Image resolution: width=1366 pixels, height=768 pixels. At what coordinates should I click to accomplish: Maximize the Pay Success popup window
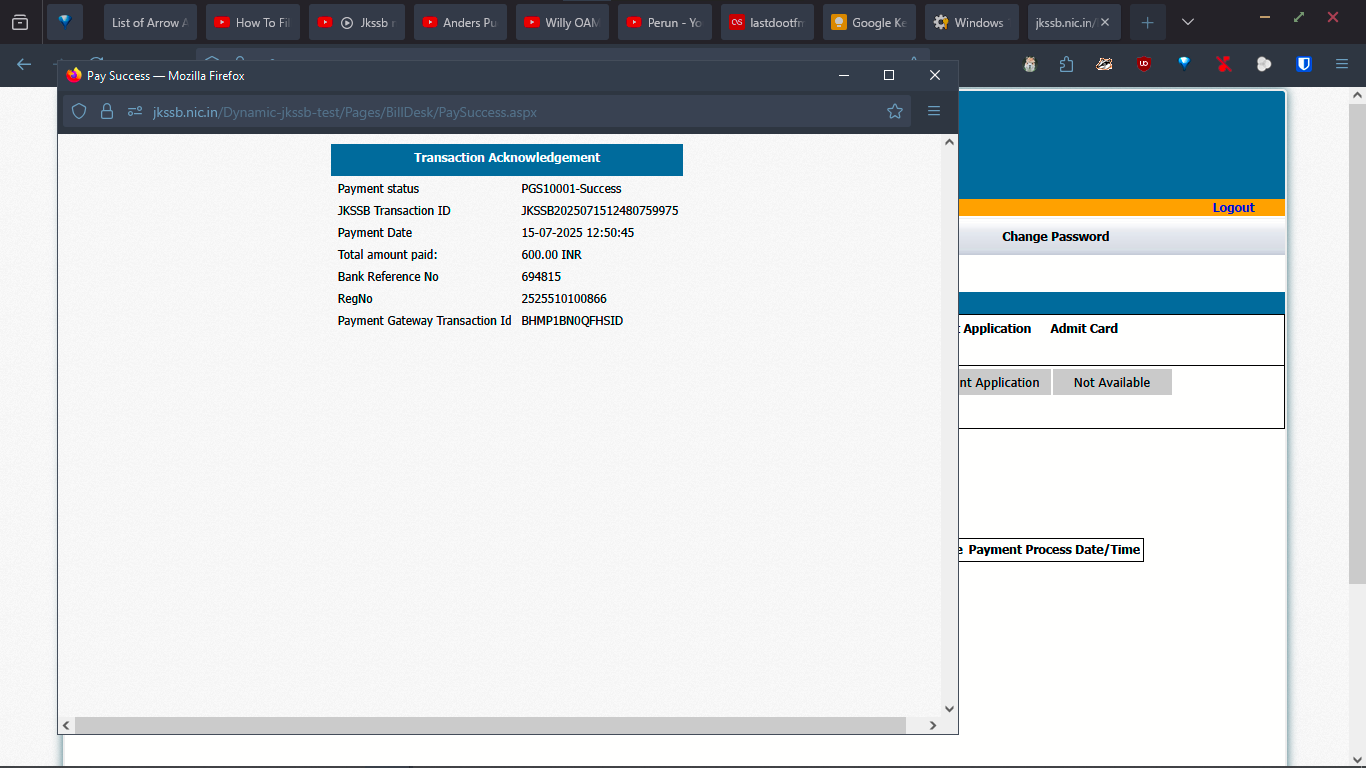pyautogui.click(x=889, y=75)
